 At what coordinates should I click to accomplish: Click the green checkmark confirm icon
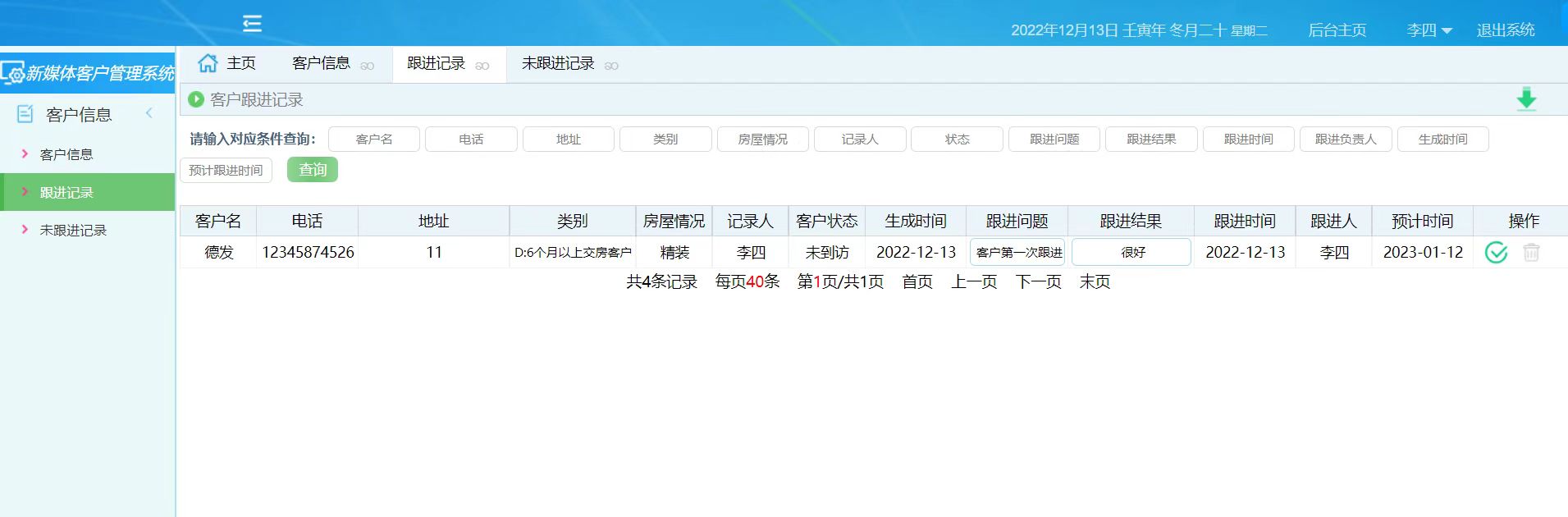(x=1496, y=253)
